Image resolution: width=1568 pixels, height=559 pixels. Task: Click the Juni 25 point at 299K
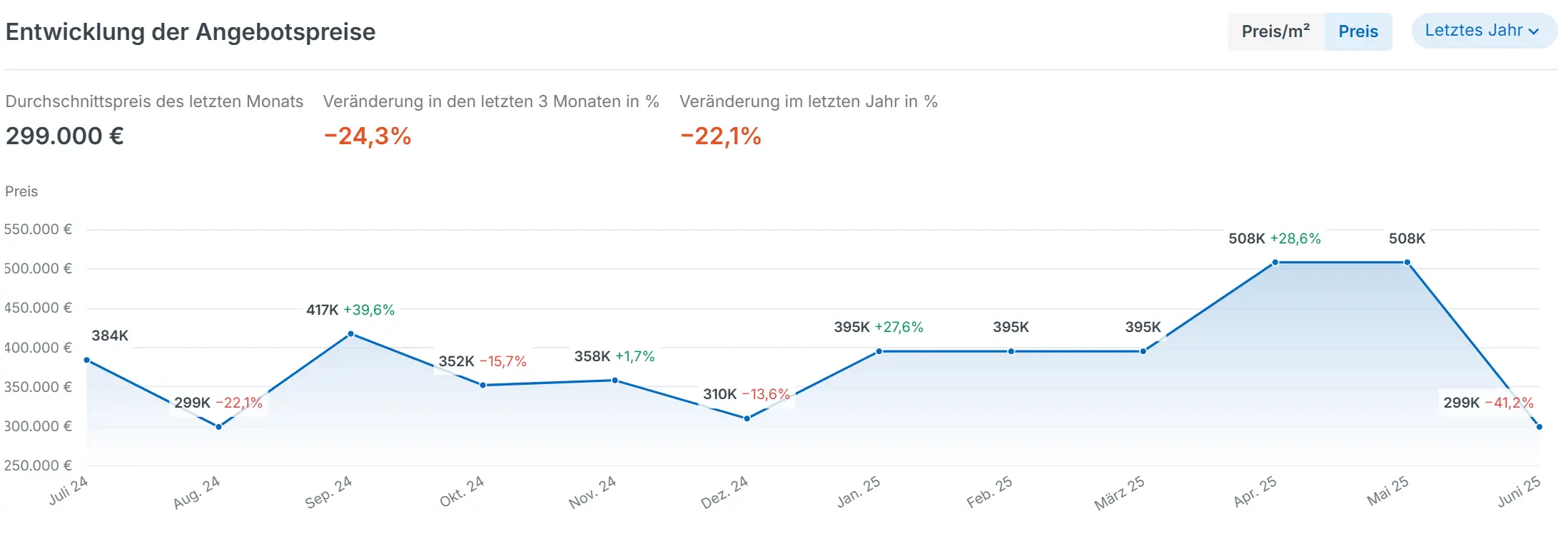point(1539,427)
